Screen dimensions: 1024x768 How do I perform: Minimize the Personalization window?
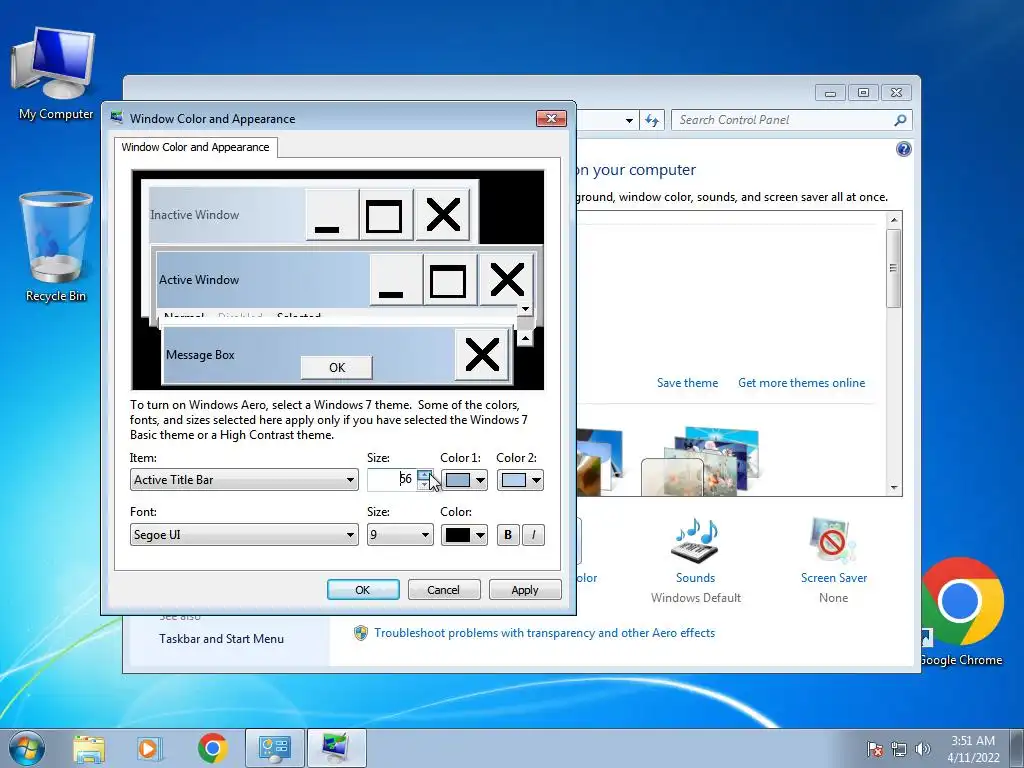pyautogui.click(x=830, y=93)
